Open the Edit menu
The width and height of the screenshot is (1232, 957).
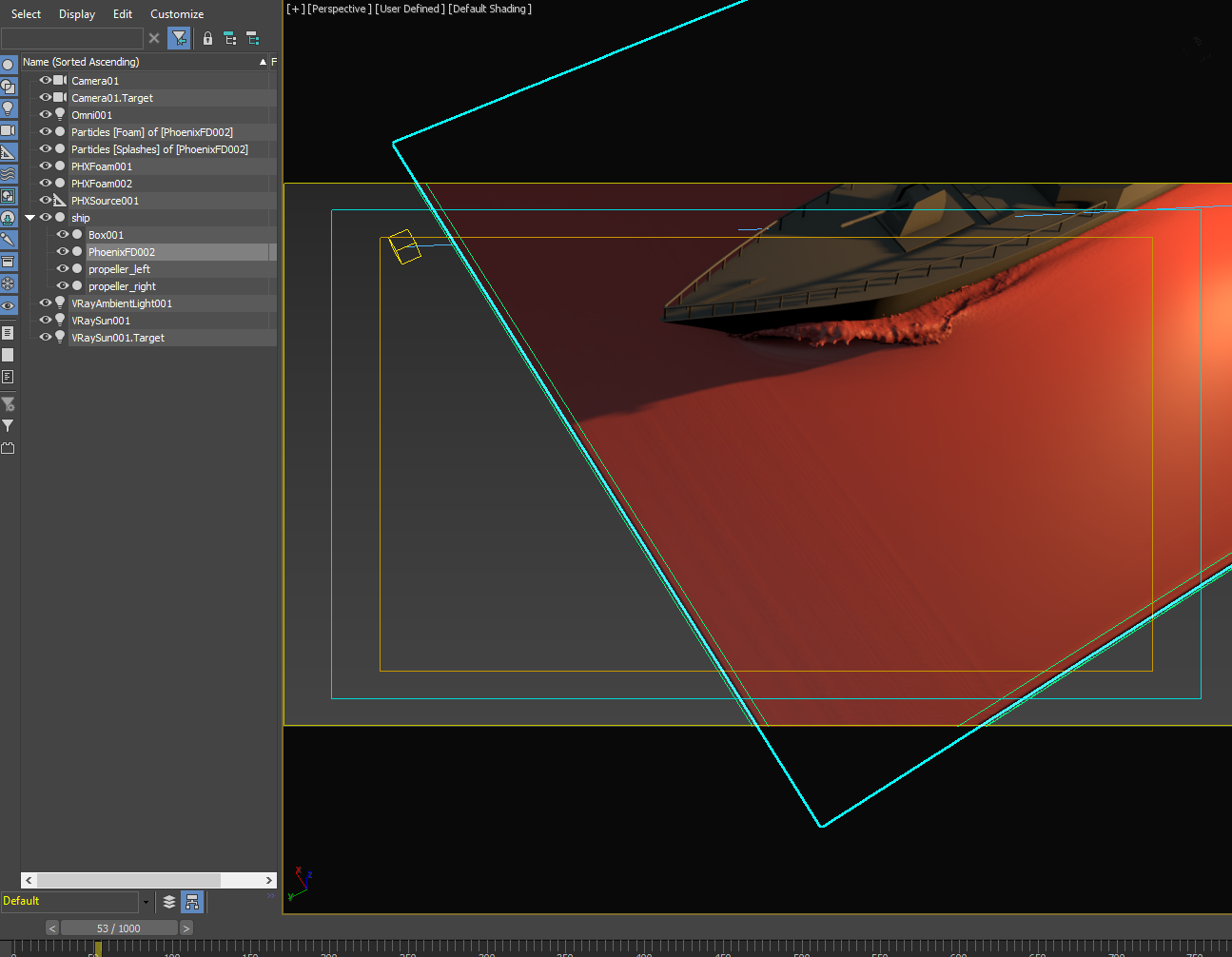tap(123, 14)
